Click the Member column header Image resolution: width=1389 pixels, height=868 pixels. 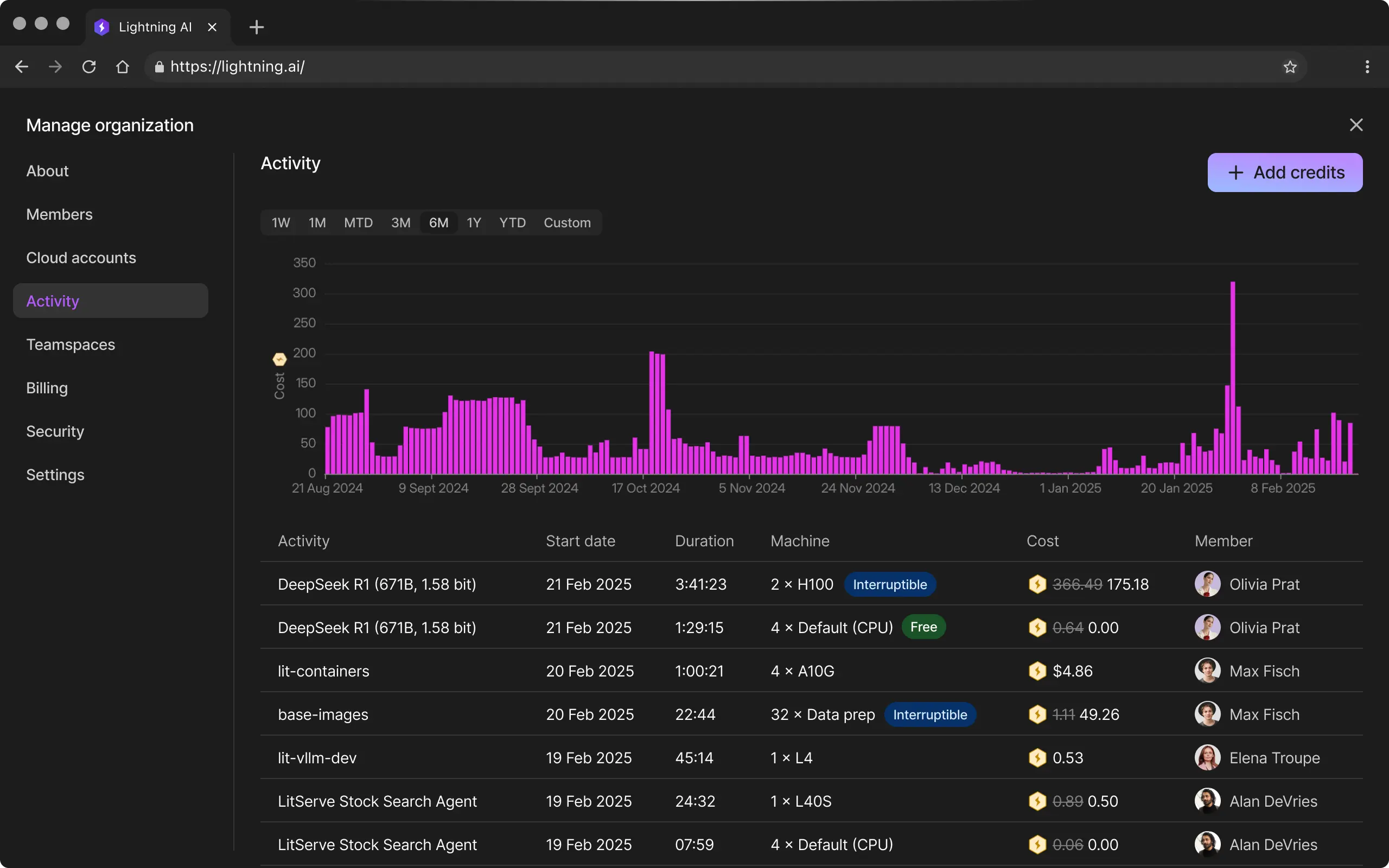click(x=1223, y=541)
